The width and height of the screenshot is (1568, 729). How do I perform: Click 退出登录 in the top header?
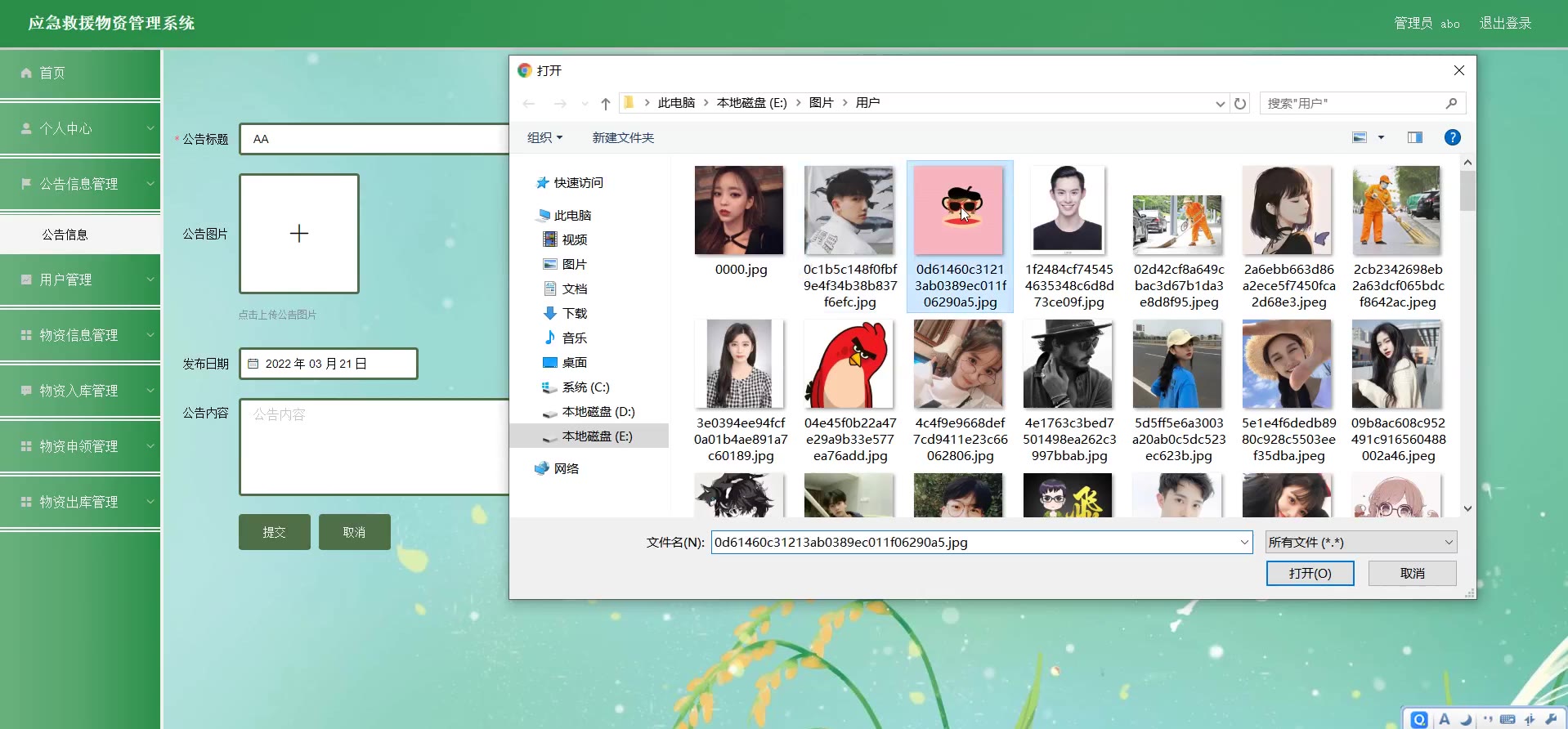point(1505,24)
